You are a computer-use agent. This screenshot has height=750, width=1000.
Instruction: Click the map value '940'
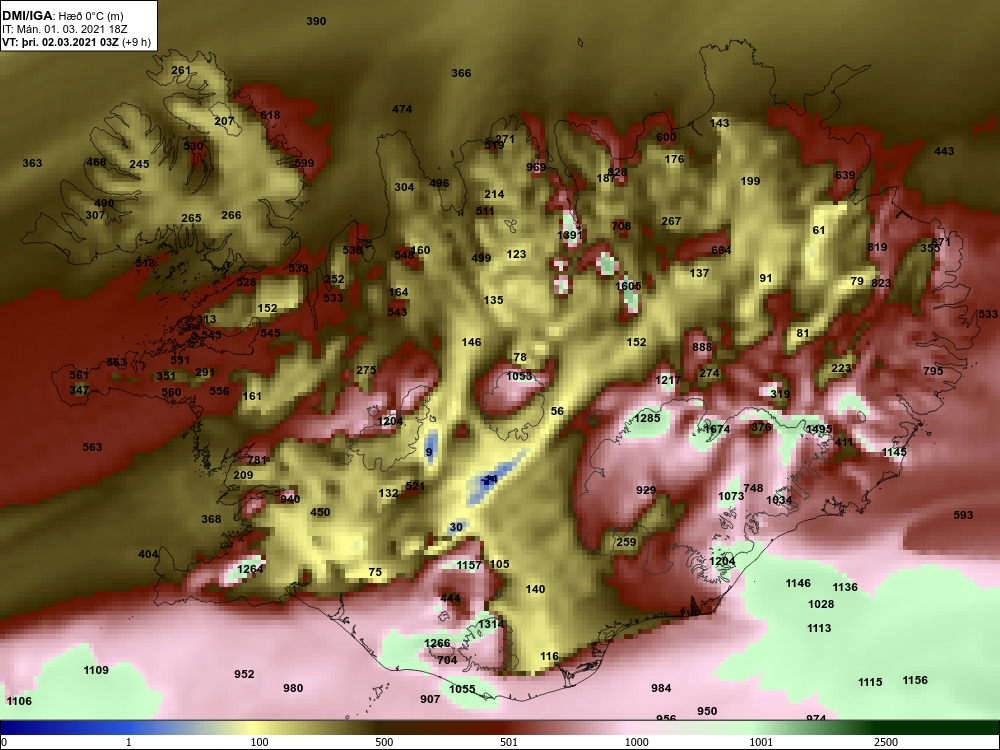[290, 499]
